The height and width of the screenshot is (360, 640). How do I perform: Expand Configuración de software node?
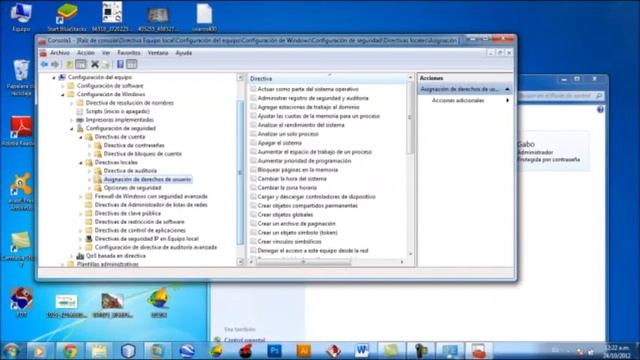click(x=63, y=86)
